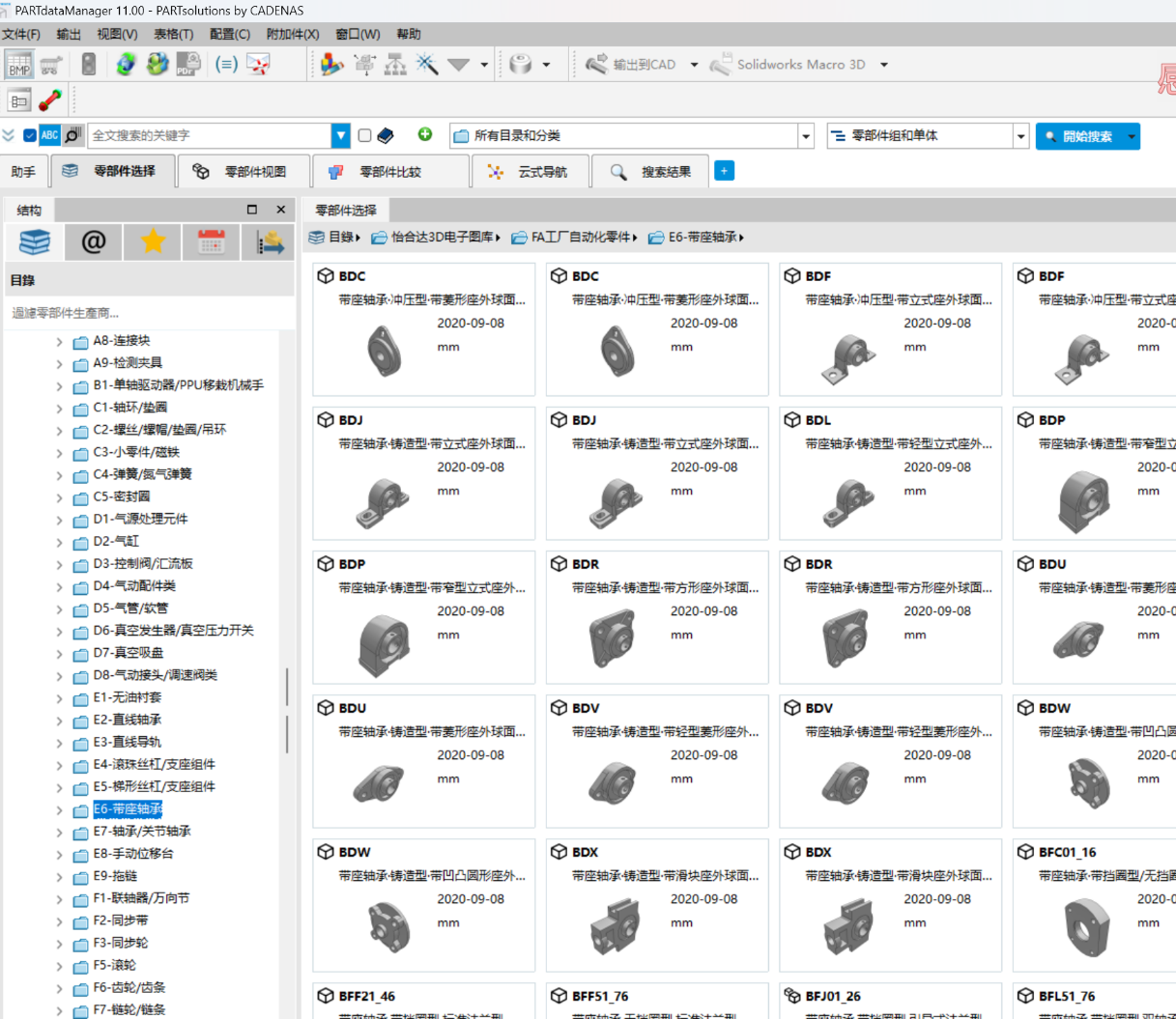Expand the E7-轴承/关节轴承 tree node
This screenshot has height=1019, width=1176.
tap(59, 833)
